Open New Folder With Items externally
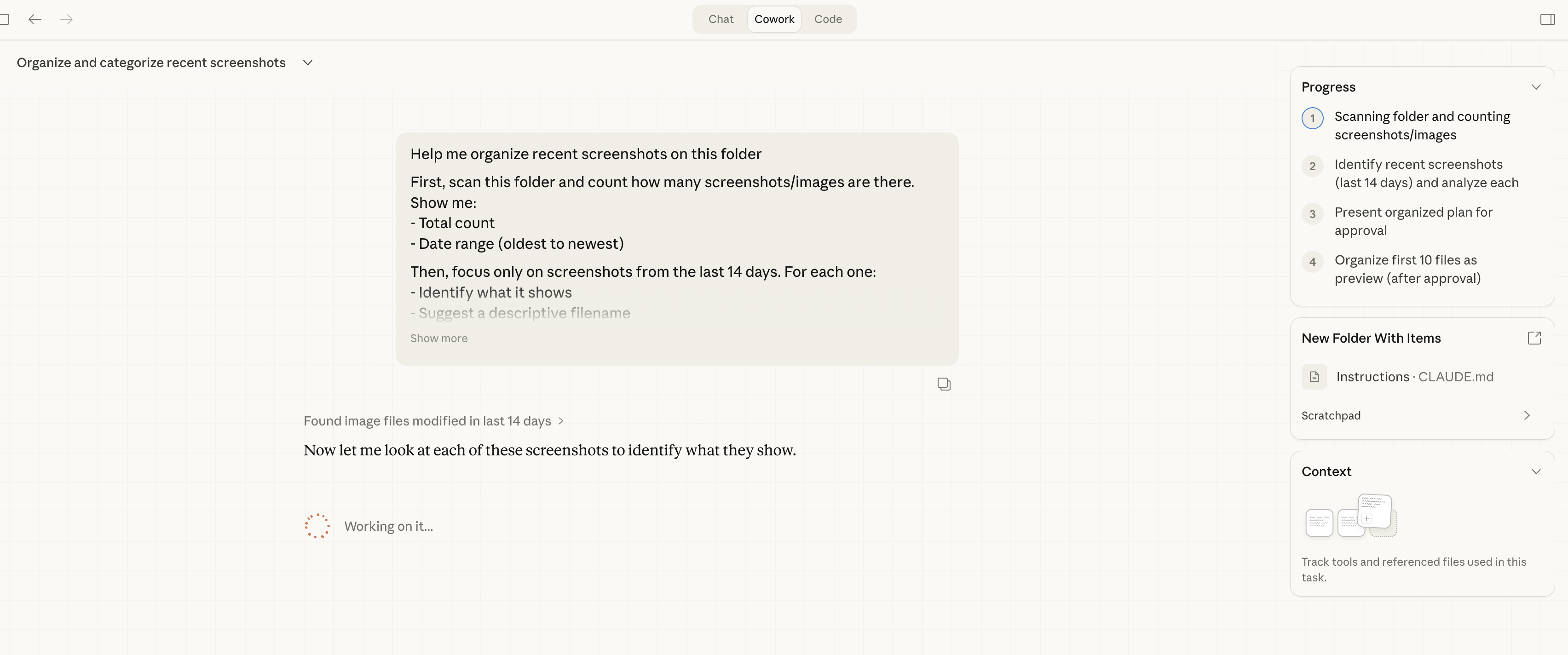The height and width of the screenshot is (655, 1568). click(1534, 338)
